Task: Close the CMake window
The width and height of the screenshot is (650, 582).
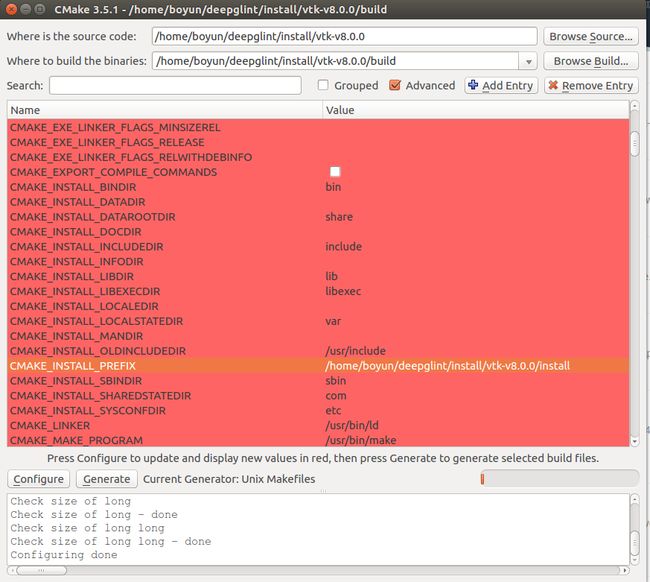Action: pyautogui.click(x=11, y=9)
